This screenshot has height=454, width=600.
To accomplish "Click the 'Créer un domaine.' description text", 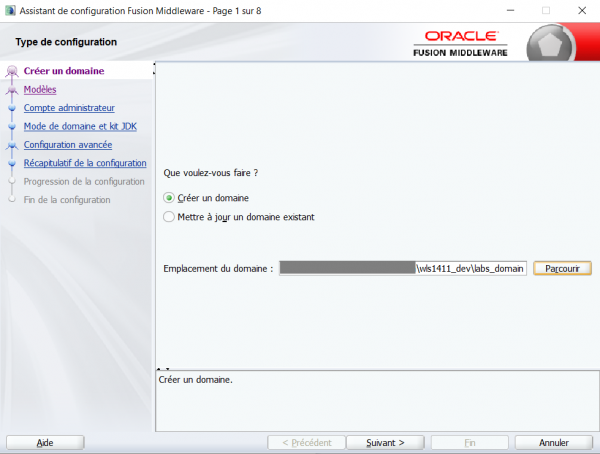I will coord(196,380).
